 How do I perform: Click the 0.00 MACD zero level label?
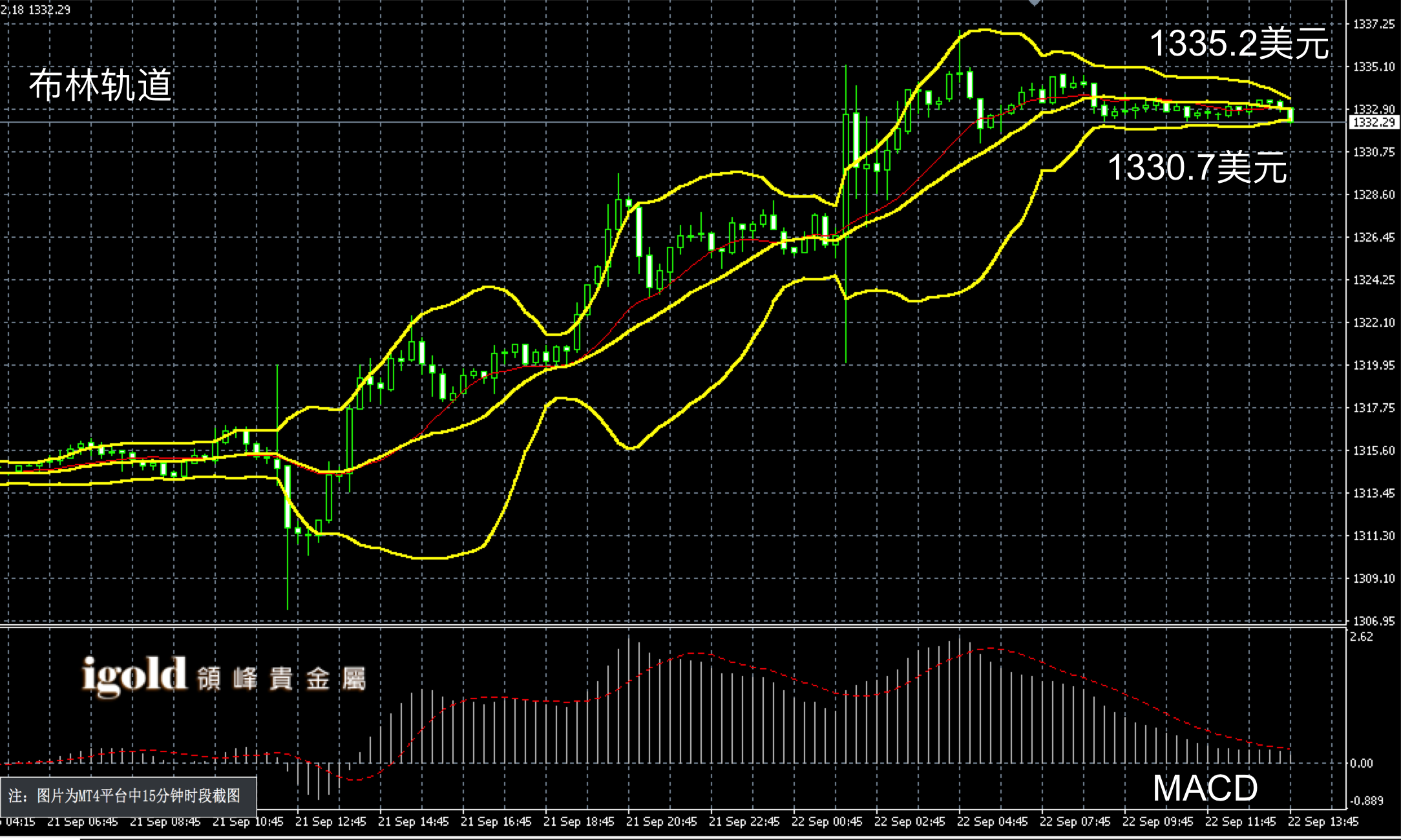point(1362,763)
